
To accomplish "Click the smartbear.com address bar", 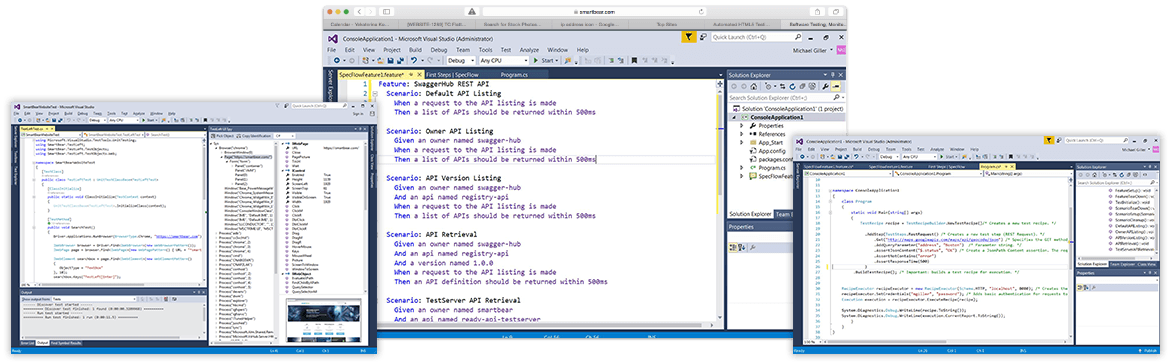I will pyautogui.click(x=595, y=12).
